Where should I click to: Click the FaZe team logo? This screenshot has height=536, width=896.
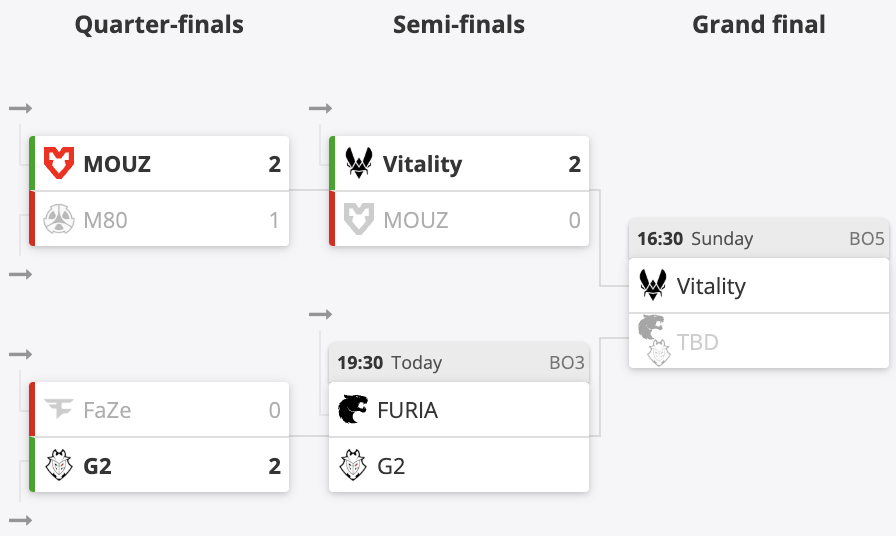pyautogui.click(x=59, y=409)
